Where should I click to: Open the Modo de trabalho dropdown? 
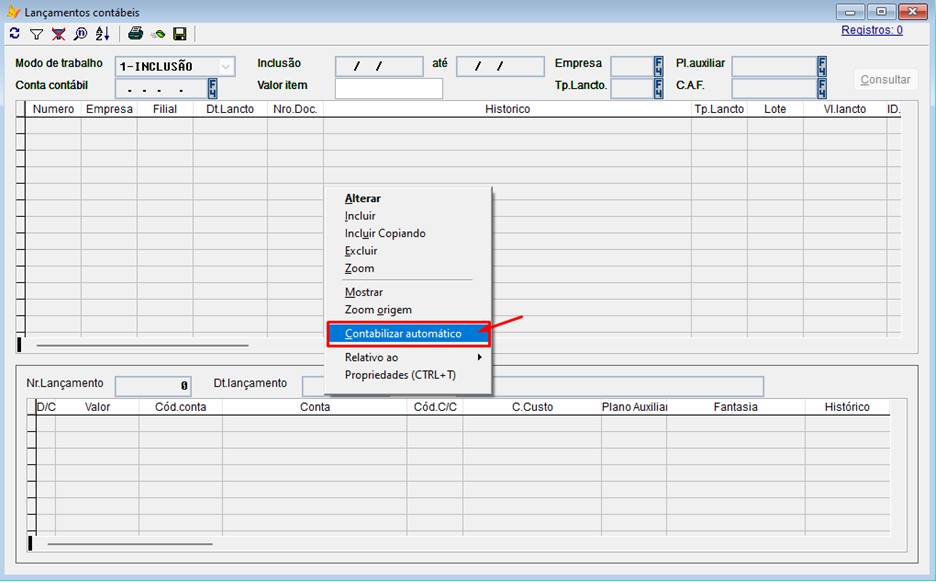(x=225, y=66)
